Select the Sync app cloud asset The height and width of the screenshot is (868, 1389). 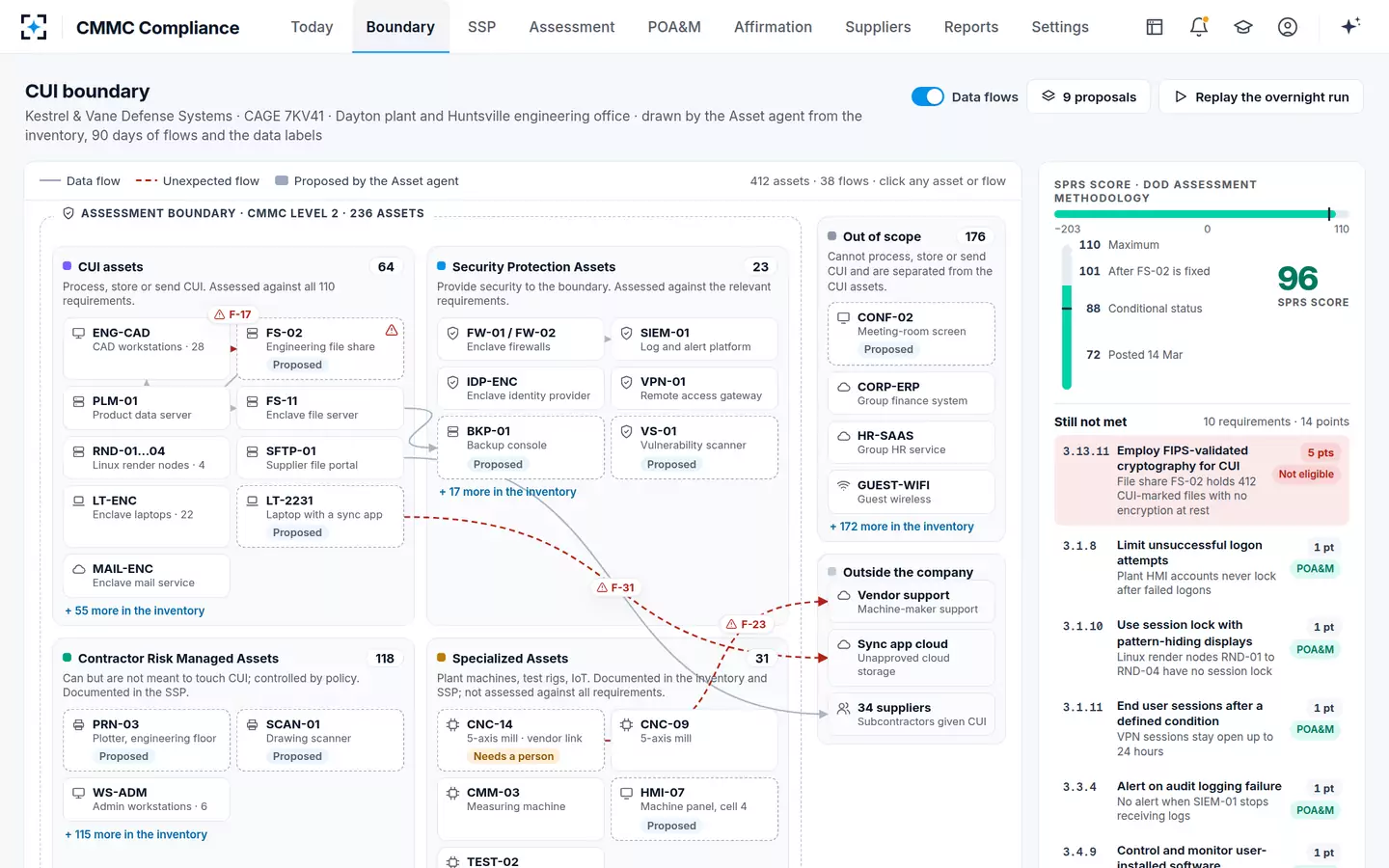912,658
